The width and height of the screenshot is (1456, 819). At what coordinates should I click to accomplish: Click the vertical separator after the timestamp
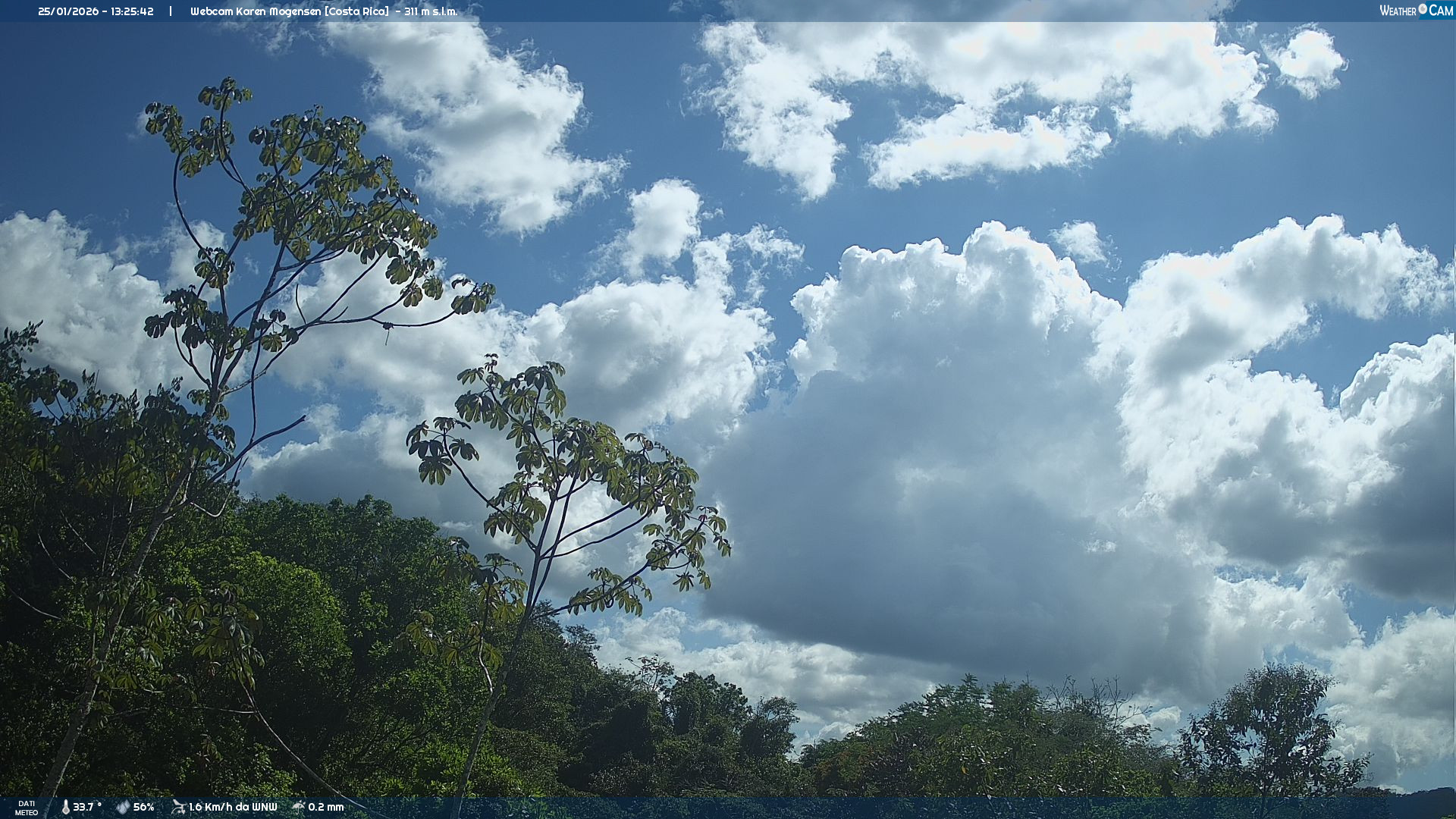pyautogui.click(x=171, y=11)
